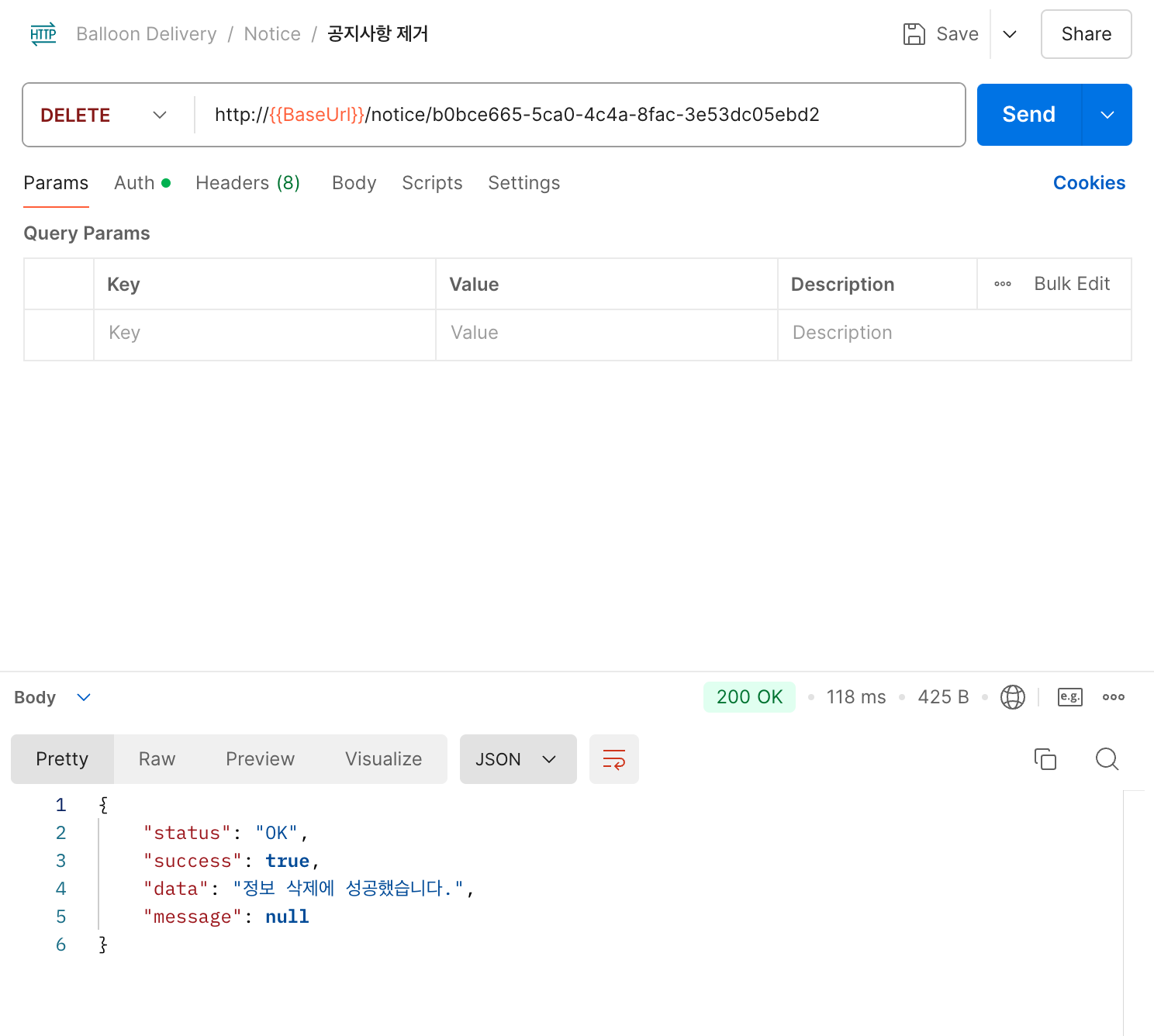Image resolution: width=1154 pixels, height=1036 pixels.
Task: Click the Share button
Action: tap(1085, 34)
